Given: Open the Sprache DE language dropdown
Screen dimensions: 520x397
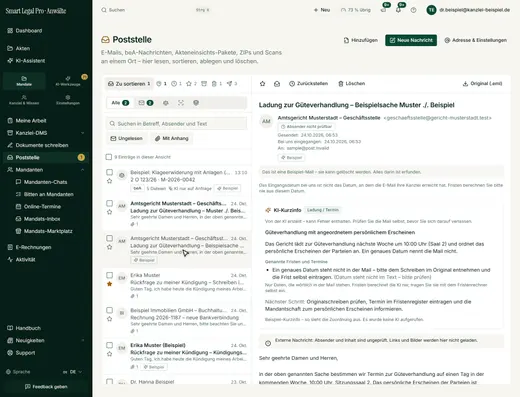Looking at the screenshot, I should point(72,372).
